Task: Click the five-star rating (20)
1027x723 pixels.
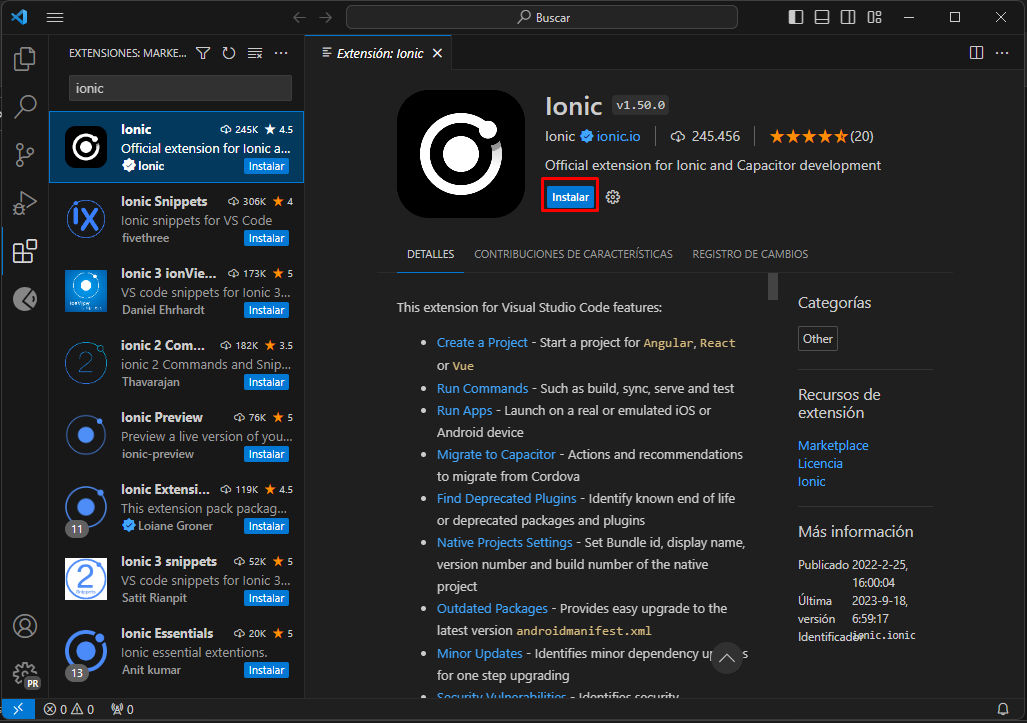Action: click(821, 136)
